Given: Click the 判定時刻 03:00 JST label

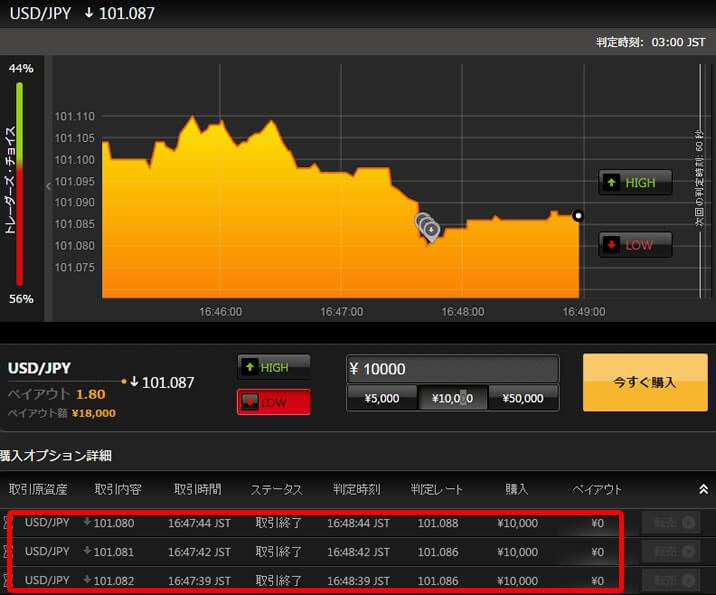Looking at the screenshot, I should [650, 42].
